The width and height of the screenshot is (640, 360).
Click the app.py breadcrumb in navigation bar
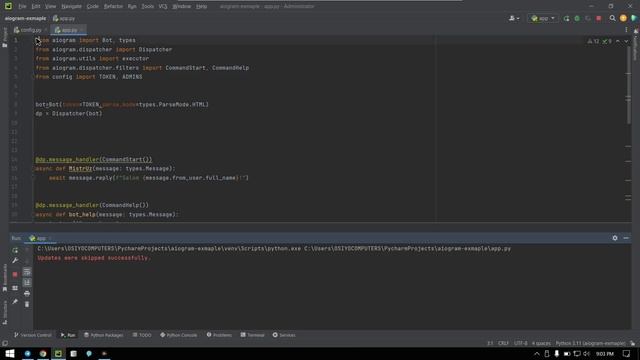(64, 18)
